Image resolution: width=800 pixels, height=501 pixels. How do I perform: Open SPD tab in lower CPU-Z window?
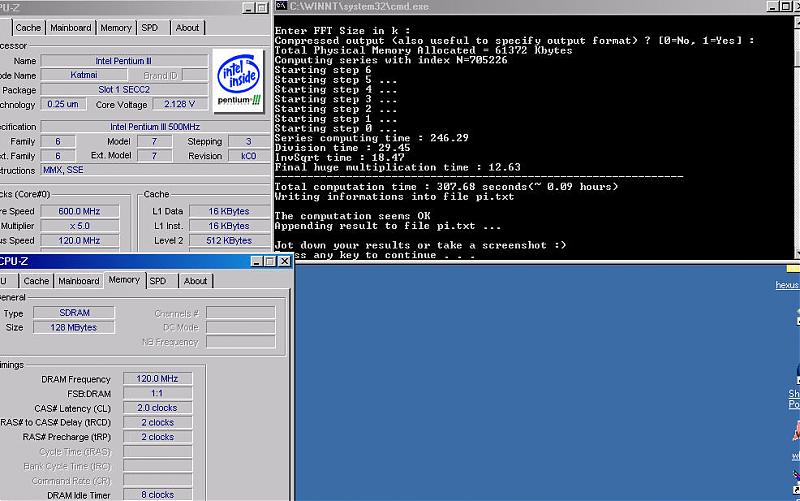(158, 281)
